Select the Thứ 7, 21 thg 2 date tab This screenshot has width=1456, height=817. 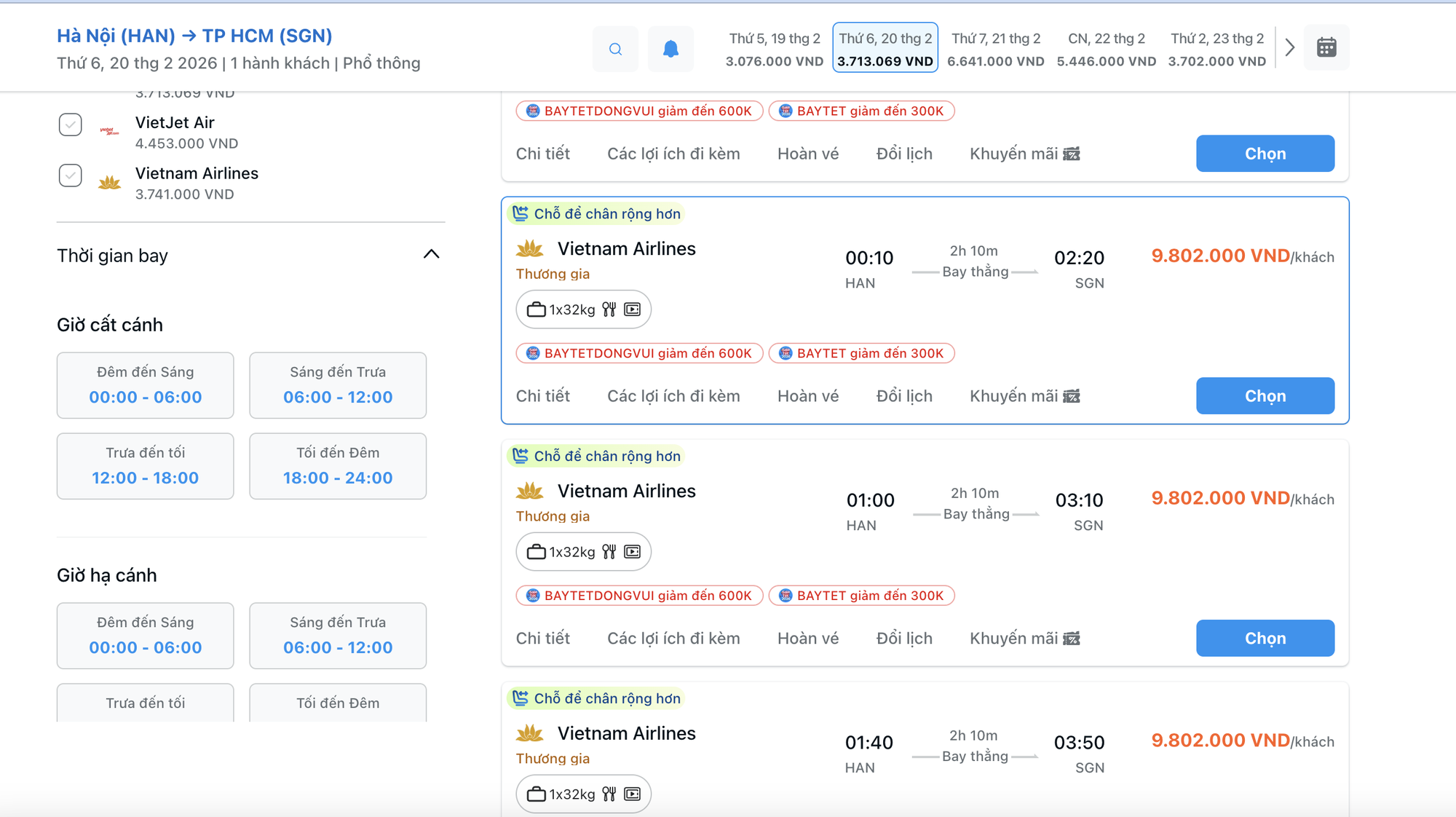(x=995, y=49)
